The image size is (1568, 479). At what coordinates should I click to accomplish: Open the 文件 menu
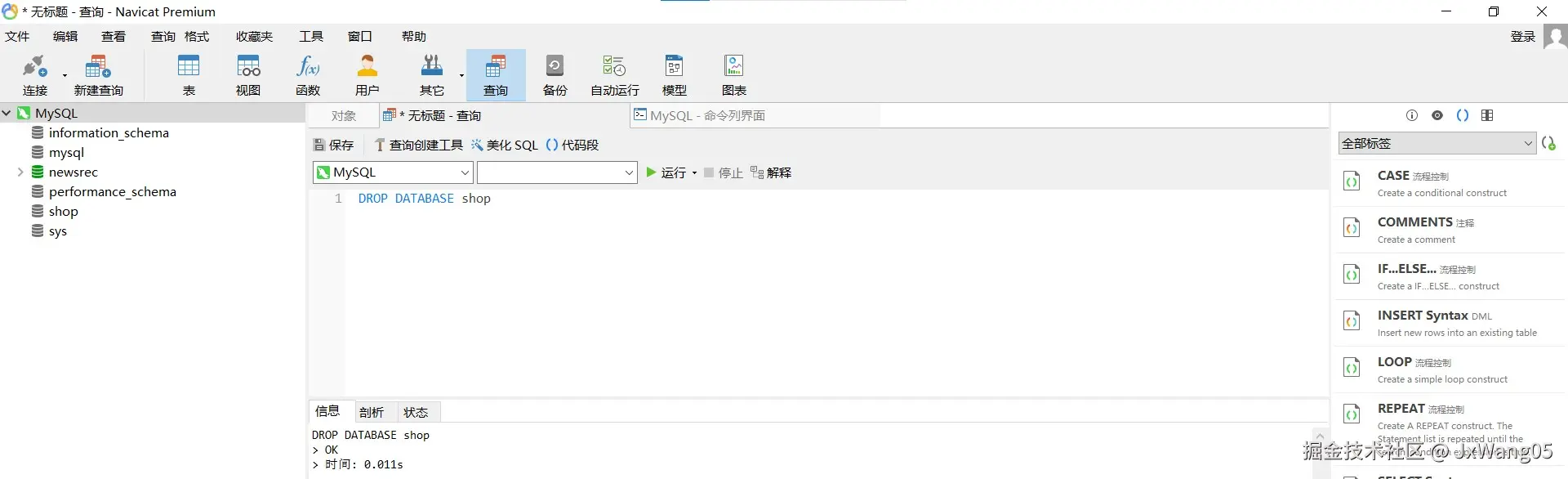tap(17, 37)
